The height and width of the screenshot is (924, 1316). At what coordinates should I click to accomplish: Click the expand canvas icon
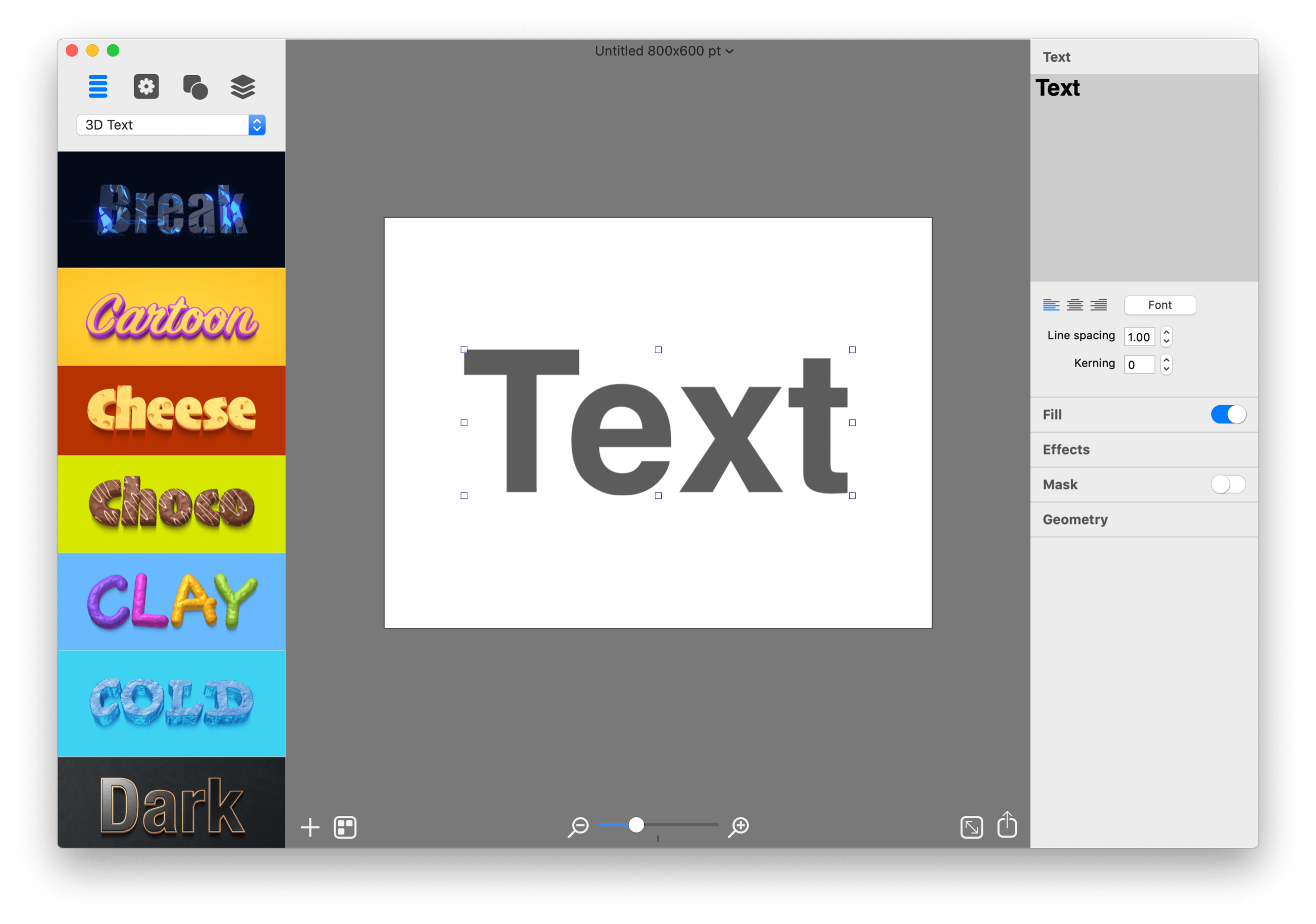(x=972, y=826)
